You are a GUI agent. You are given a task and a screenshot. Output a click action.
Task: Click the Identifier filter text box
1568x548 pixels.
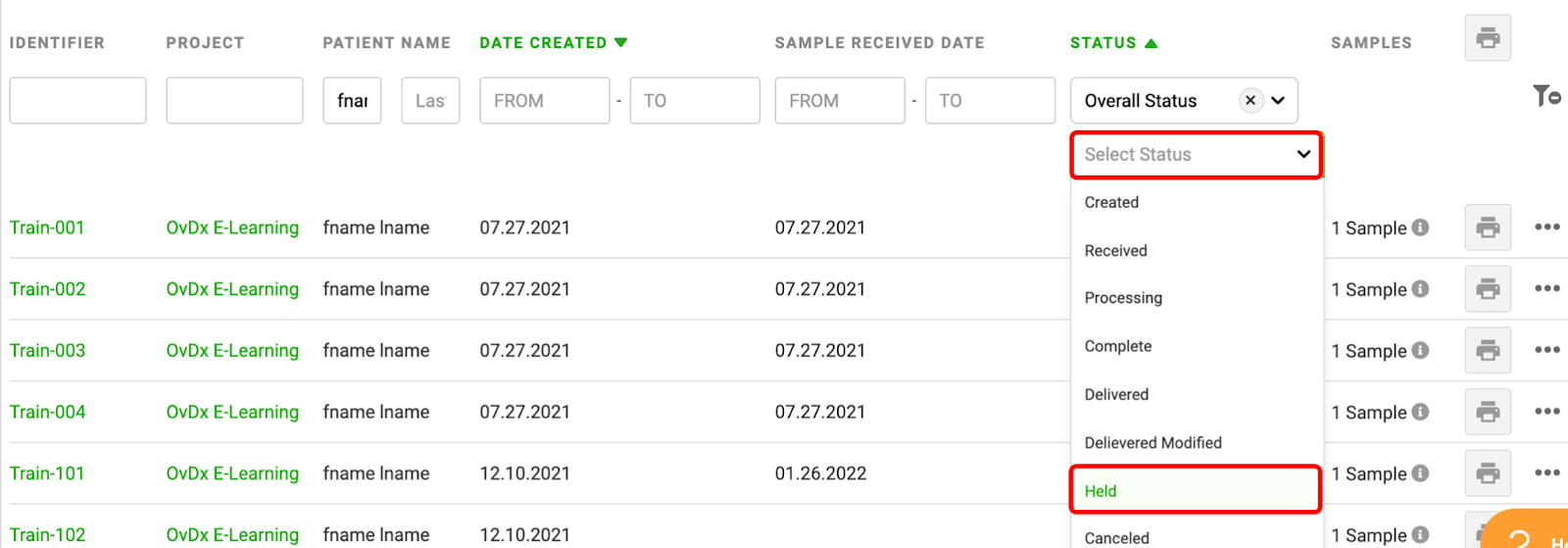[77, 100]
